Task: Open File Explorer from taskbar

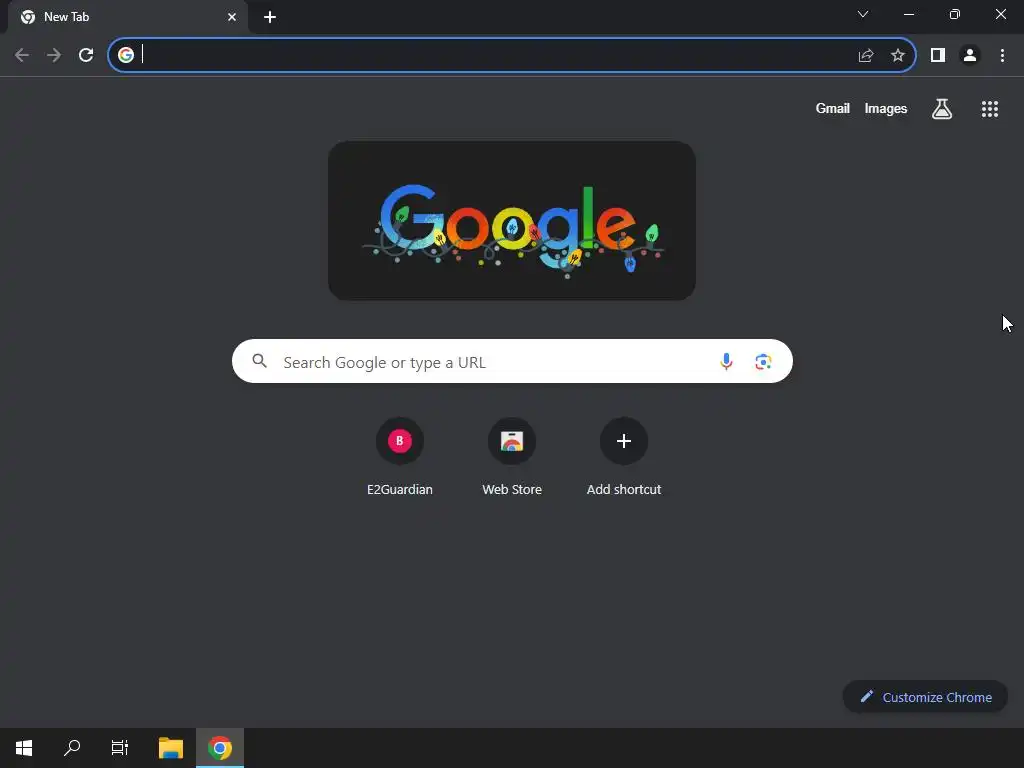Action: [171, 748]
